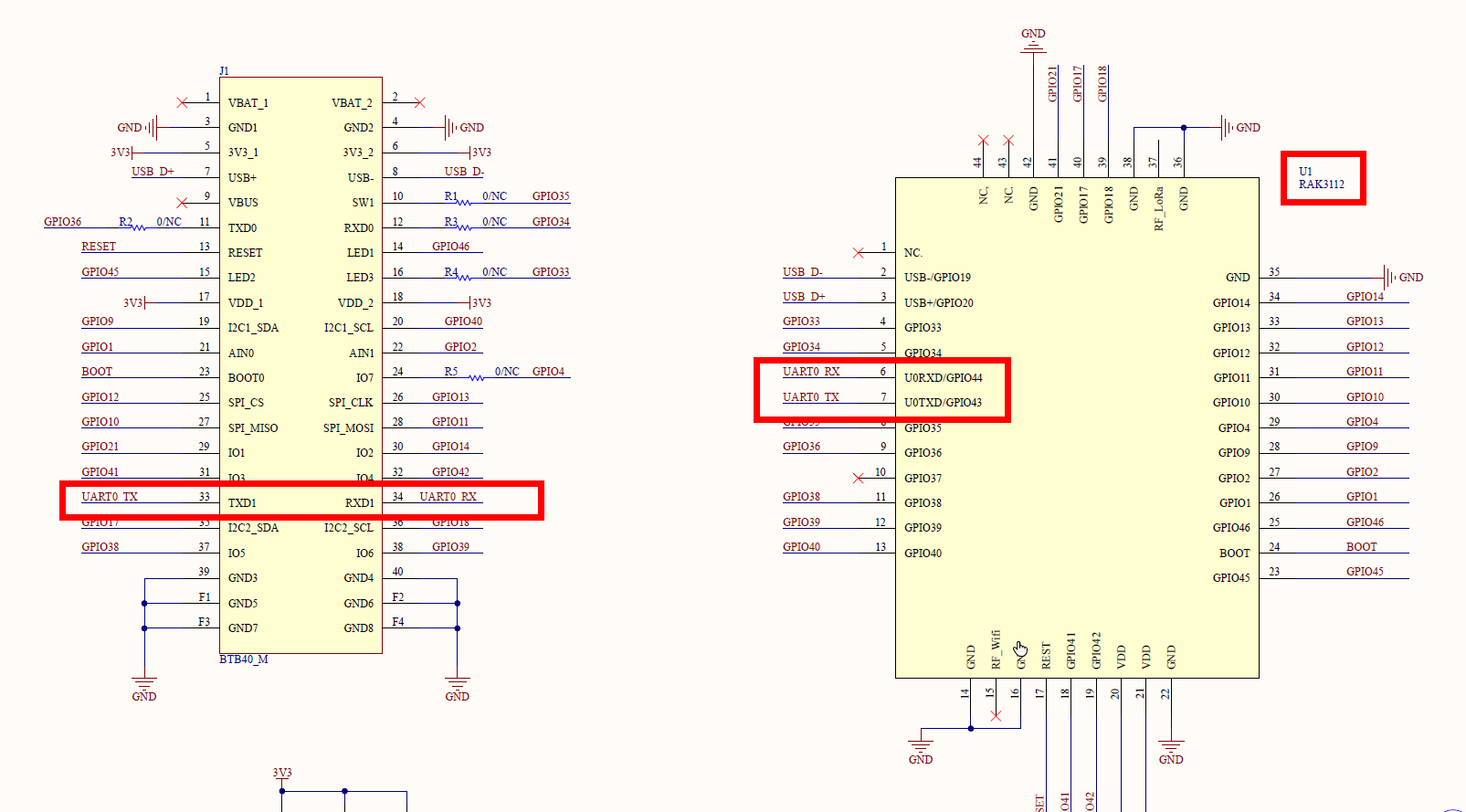Image resolution: width=1466 pixels, height=812 pixels.
Task: Select the no-connect marker on VBAT_2 pin 2
Action: (419, 102)
